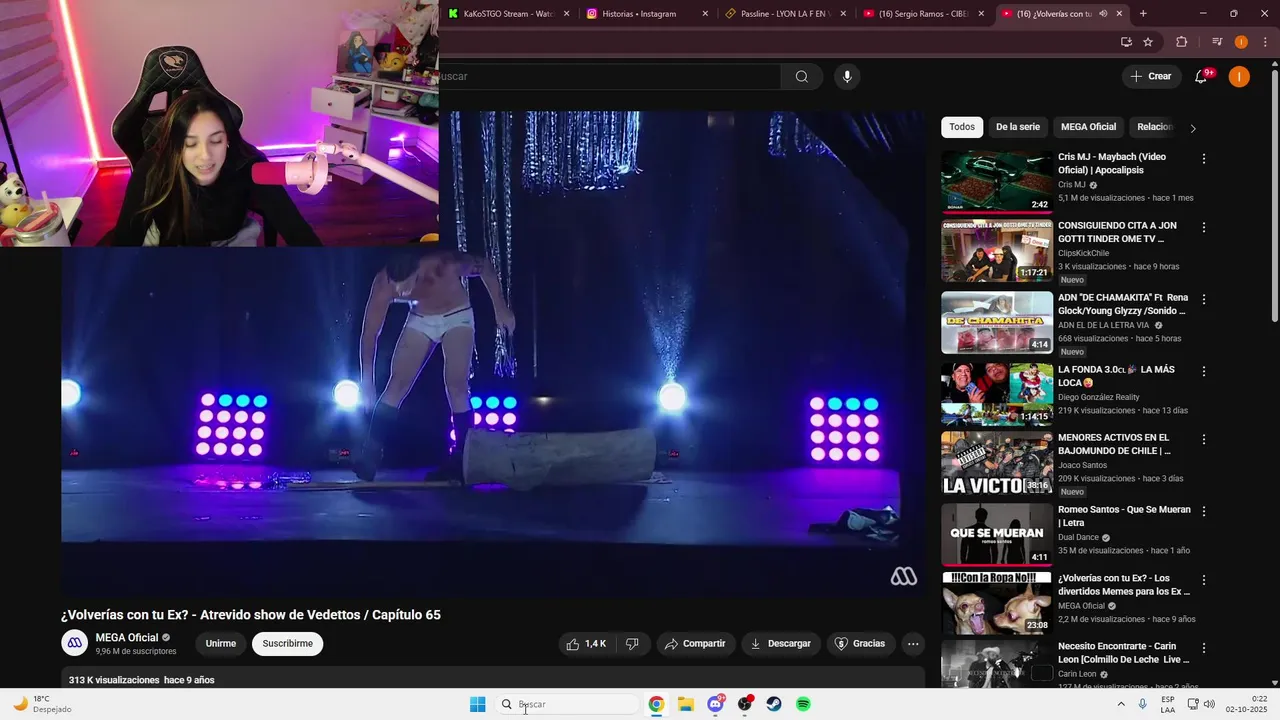
Task: Open Chrome media control icon
Action: click(1217, 42)
